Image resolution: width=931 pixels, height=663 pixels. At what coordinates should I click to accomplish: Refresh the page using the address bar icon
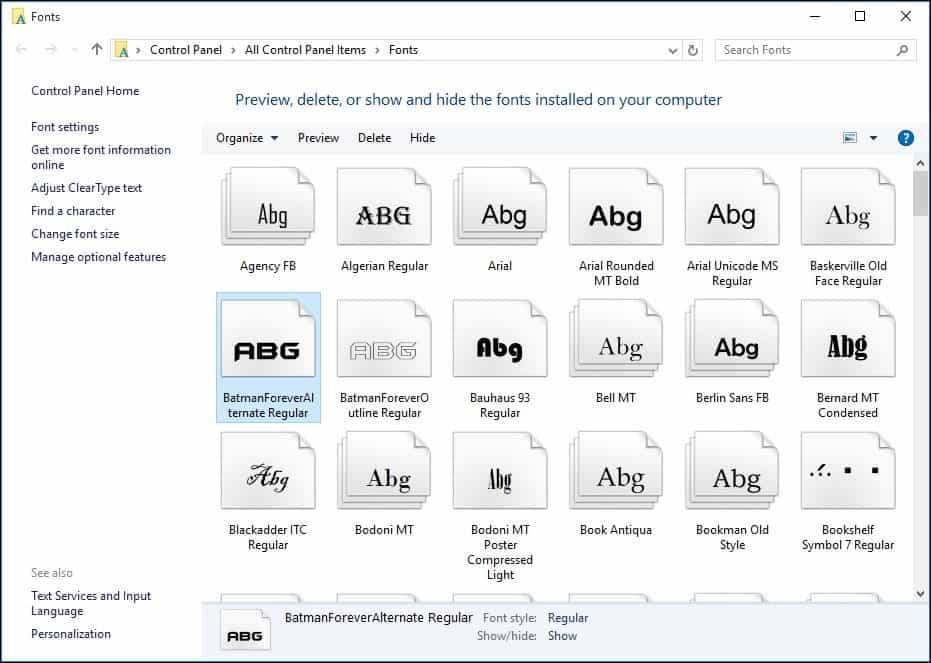(x=693, y=49)
